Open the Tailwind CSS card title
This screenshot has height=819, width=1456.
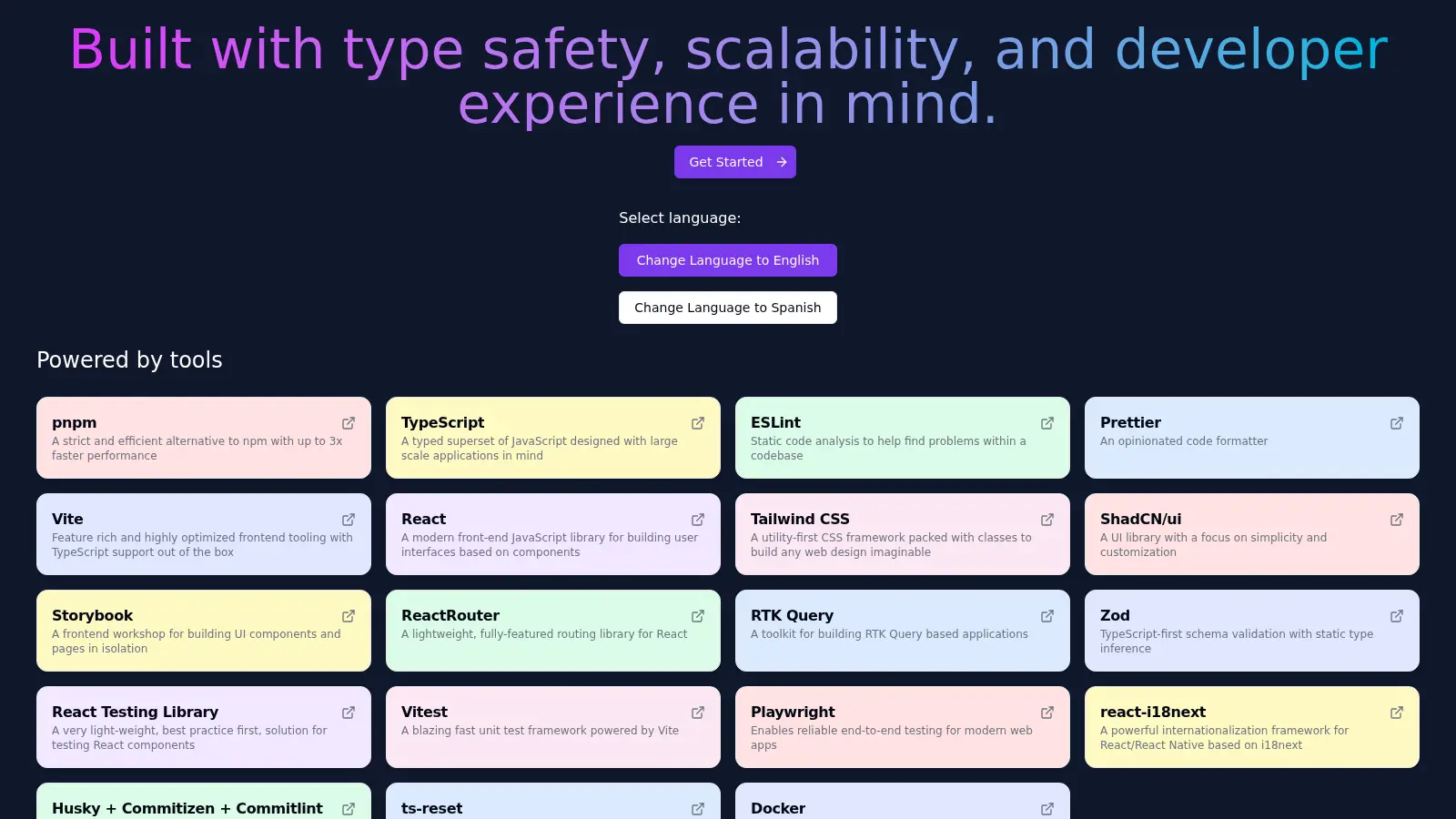click(800, 519)
